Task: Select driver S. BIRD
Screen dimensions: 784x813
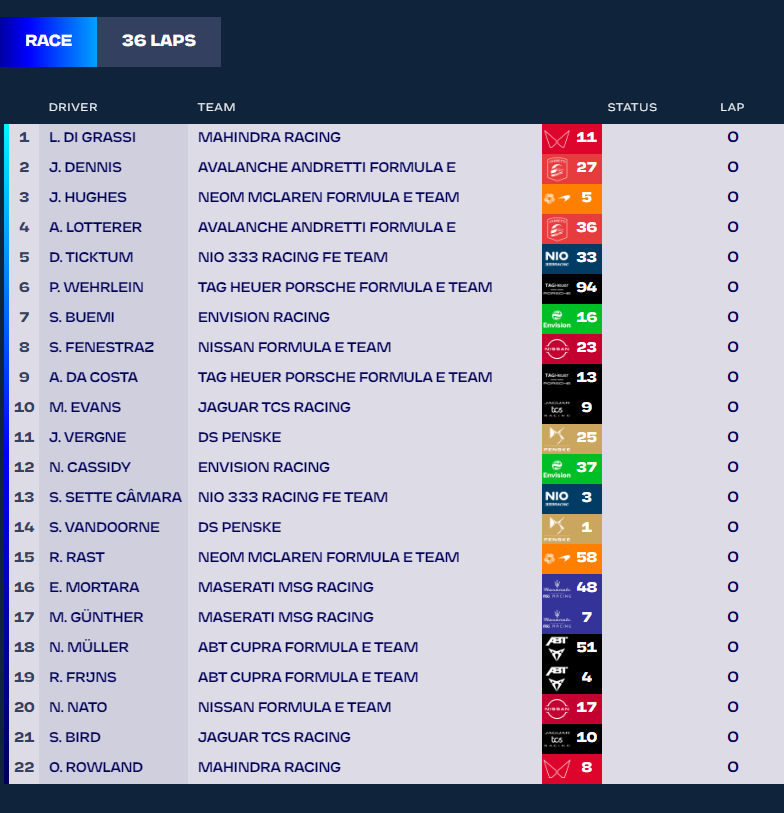Action: (75, 738)
